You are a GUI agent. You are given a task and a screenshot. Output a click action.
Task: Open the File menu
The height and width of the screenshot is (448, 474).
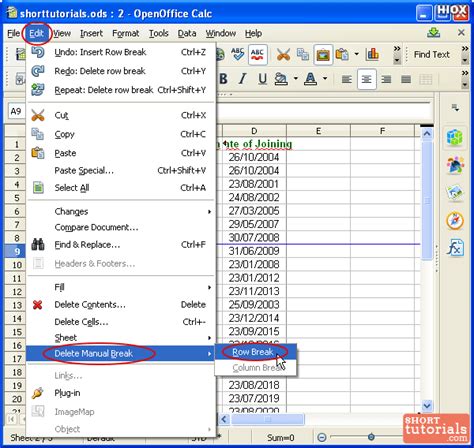[13, 33]
